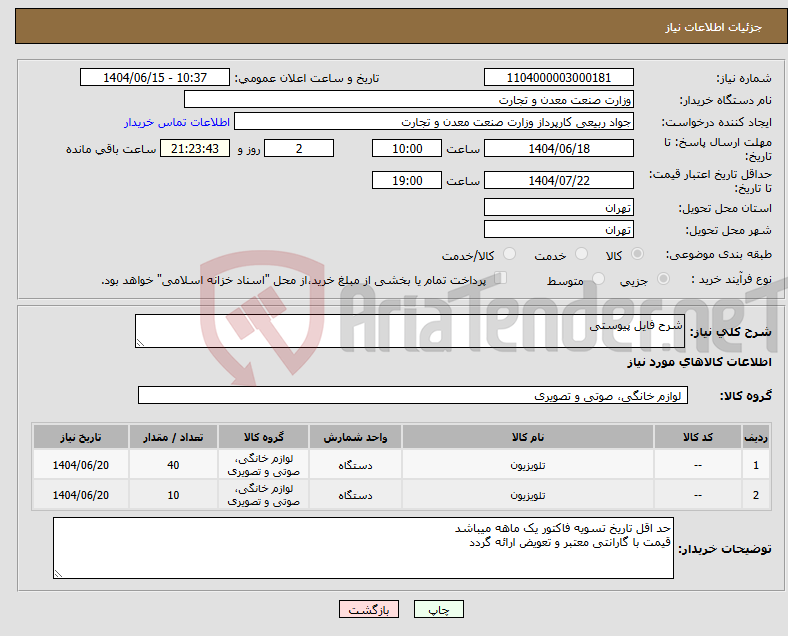Viewport: 788px width, 636px height.
Task: Click the price validity time 19:00
Action: pyautogui.click(x=407, y=180)
